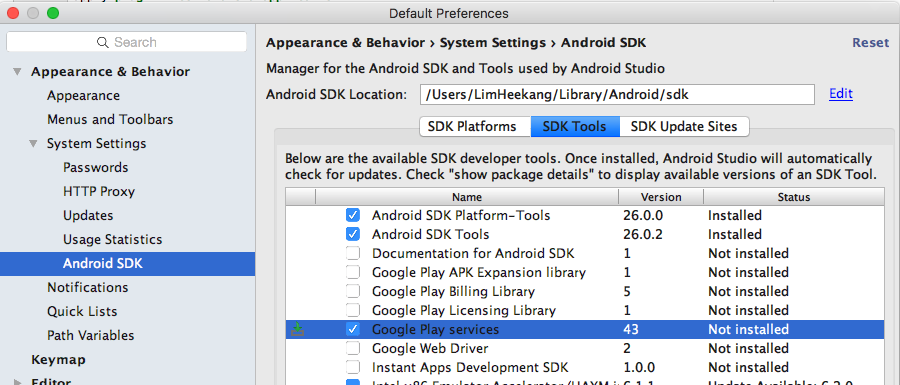This screenshot has width=900, height=385.
Task: Open Notifications settings
Action: [87, 287]
